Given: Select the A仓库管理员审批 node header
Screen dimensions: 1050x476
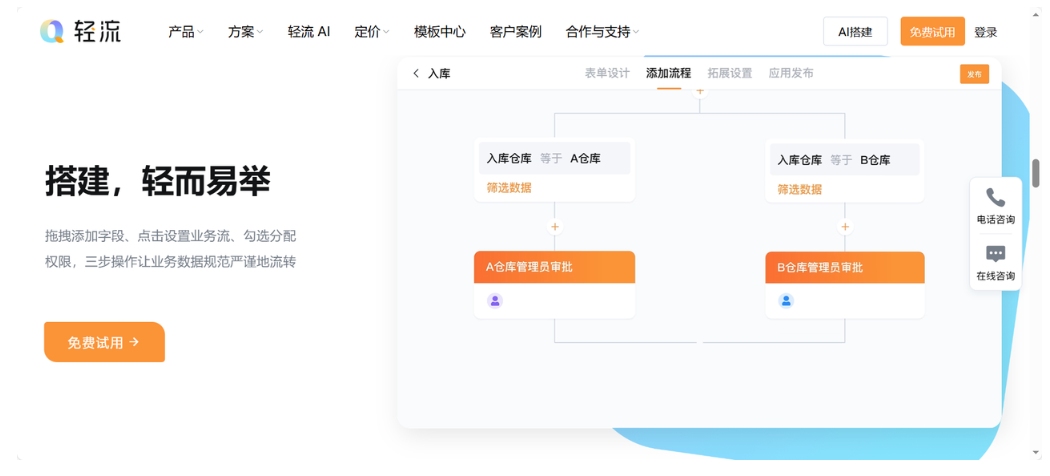Looking at the screenshot, I should click(554, 267).
